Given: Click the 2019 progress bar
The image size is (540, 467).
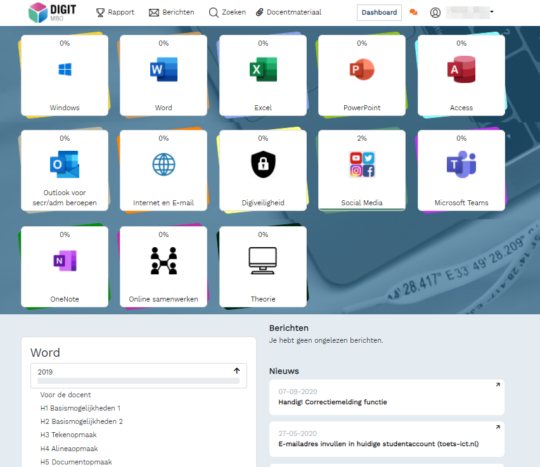Looking at the screenshot, I should (138, 381).
